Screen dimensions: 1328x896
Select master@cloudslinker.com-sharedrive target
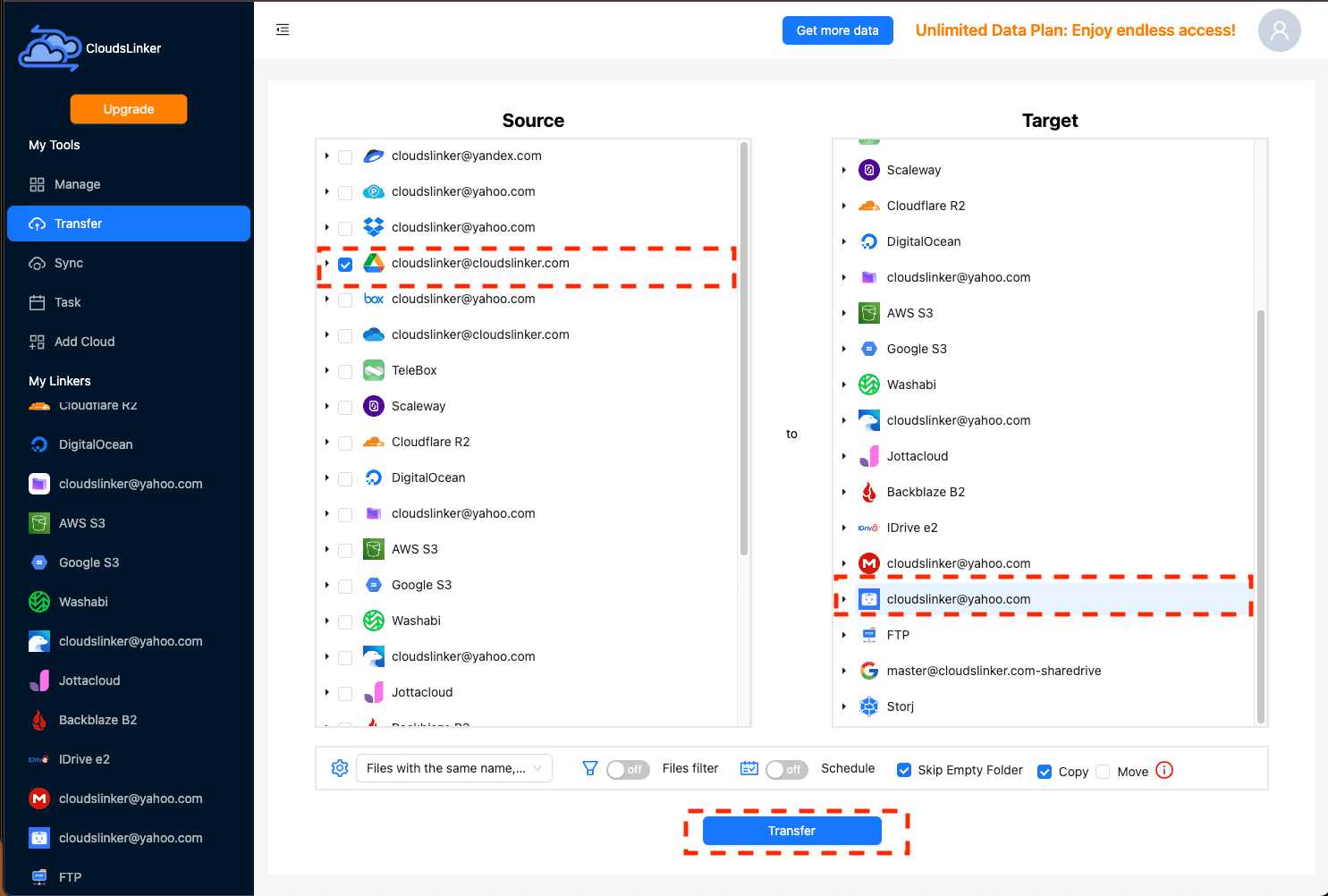(x=994, y=671)
